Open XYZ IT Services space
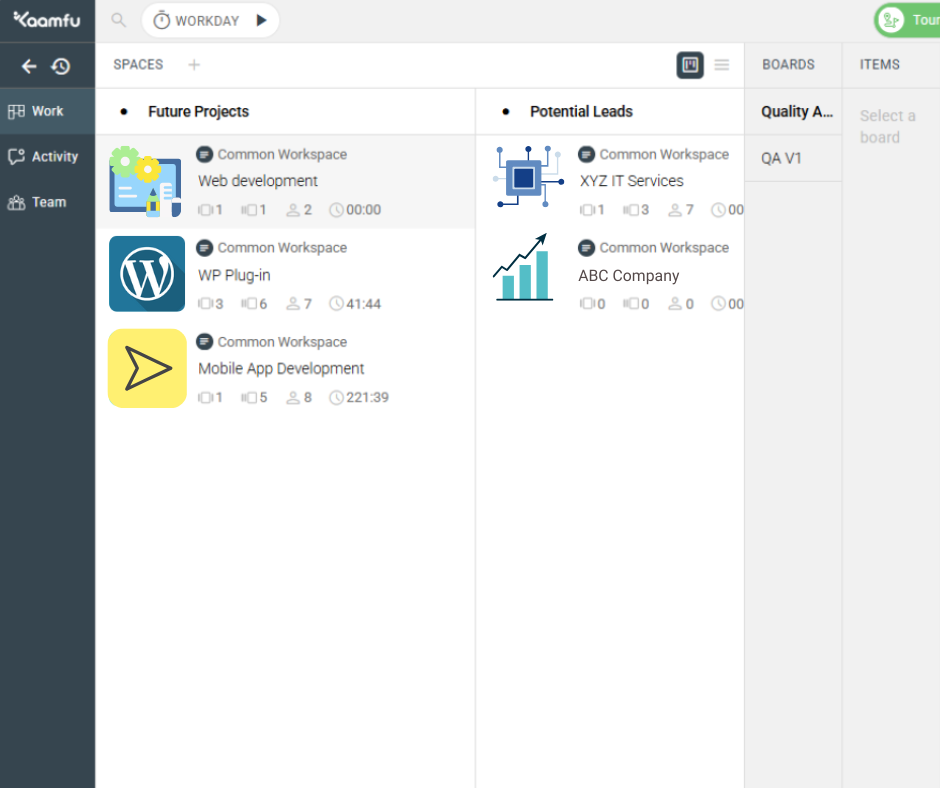Viewport: 940px width, 788px height. pyautogui.click(x=631, y=181)
